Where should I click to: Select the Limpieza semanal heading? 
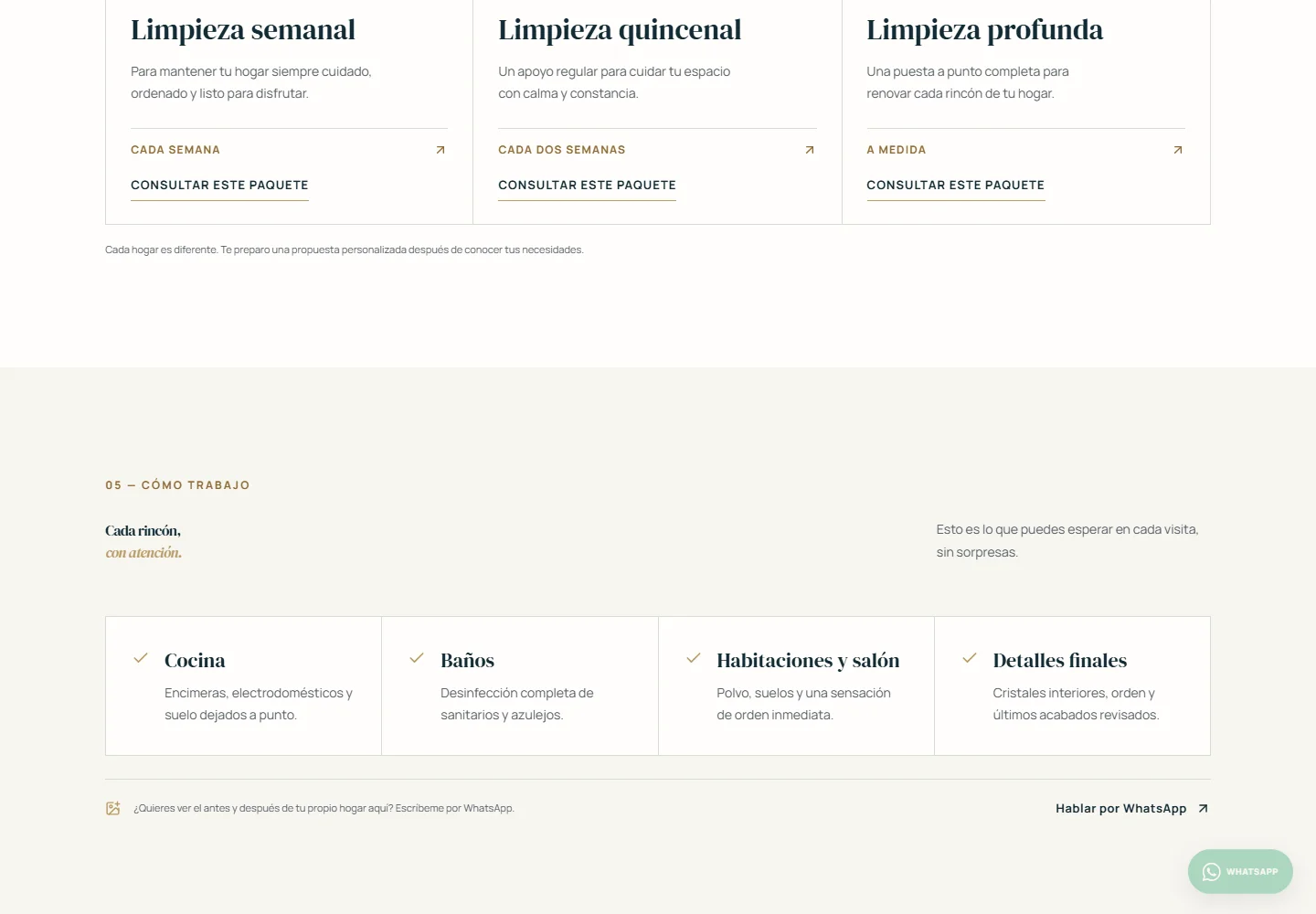click(x=243, y=30)
